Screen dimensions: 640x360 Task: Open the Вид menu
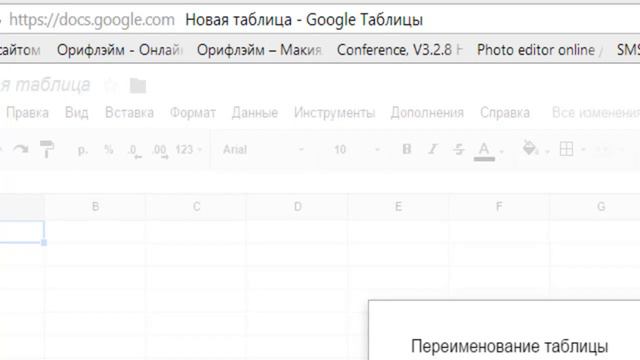(x=76, y=113)
